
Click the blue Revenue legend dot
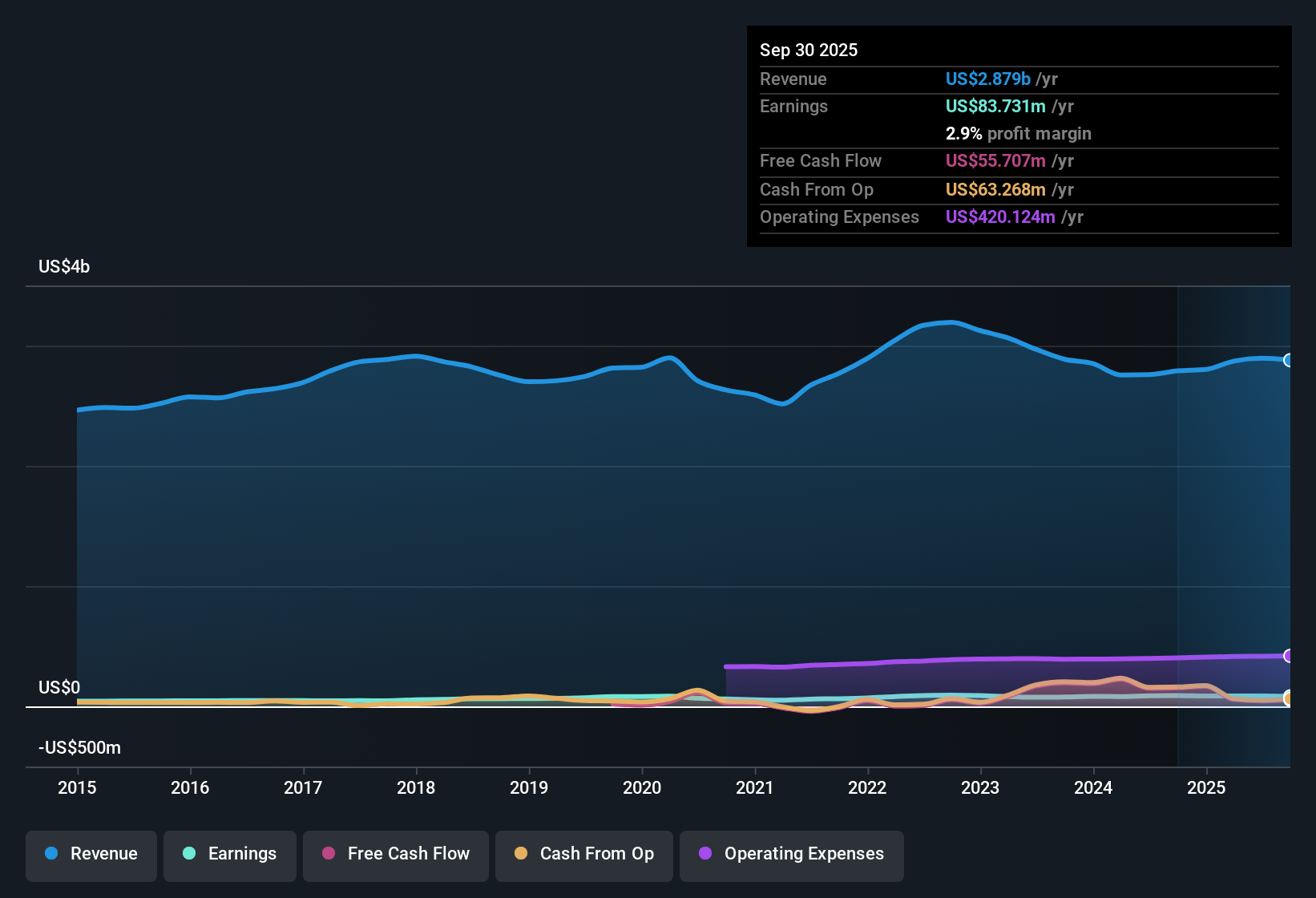pyautogui.click(x=51, y=853)
